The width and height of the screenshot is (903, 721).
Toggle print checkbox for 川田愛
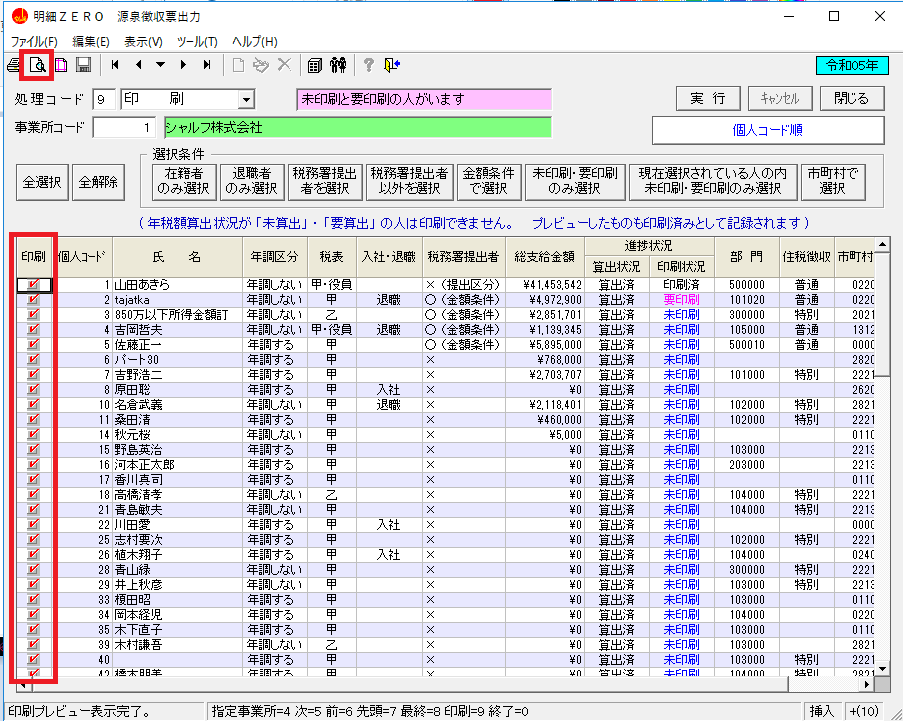pyautogui.click(x=33, y=525)
